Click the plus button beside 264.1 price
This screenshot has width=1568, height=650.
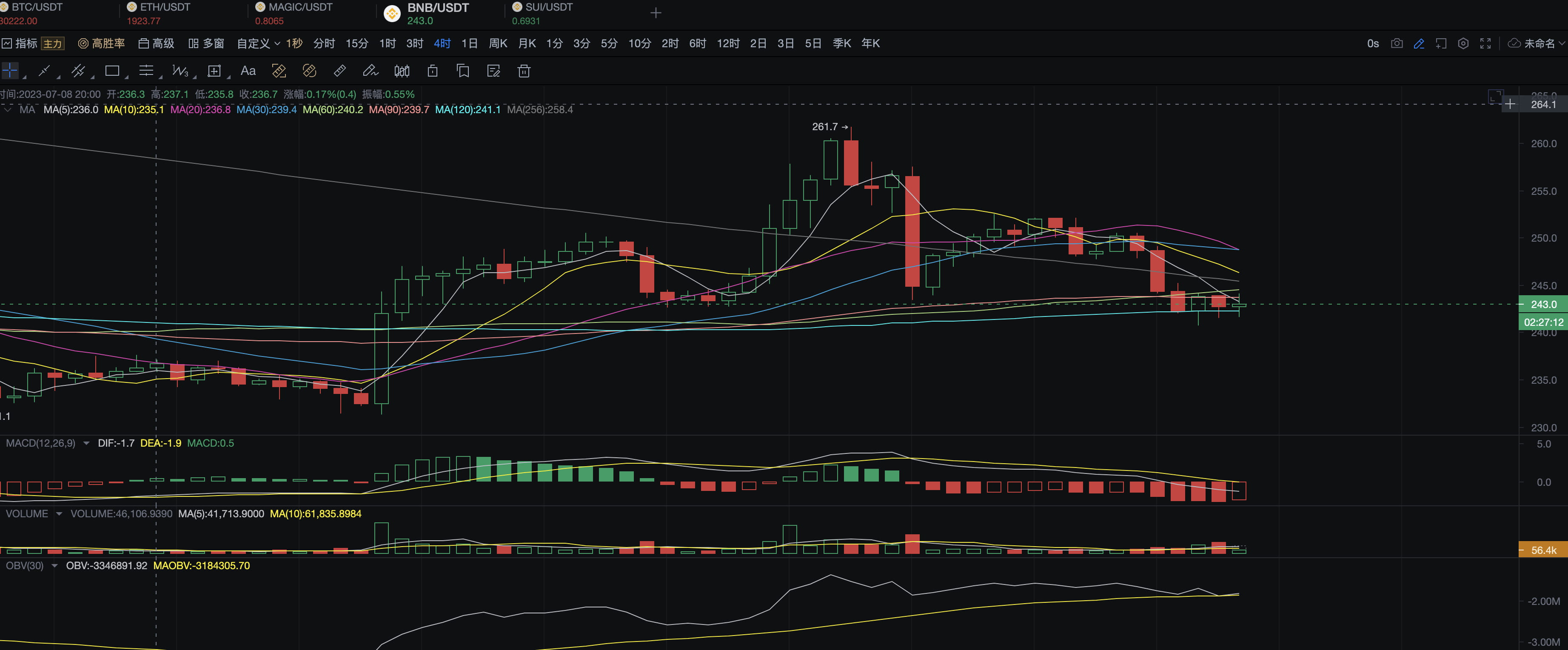(1510, 105)
